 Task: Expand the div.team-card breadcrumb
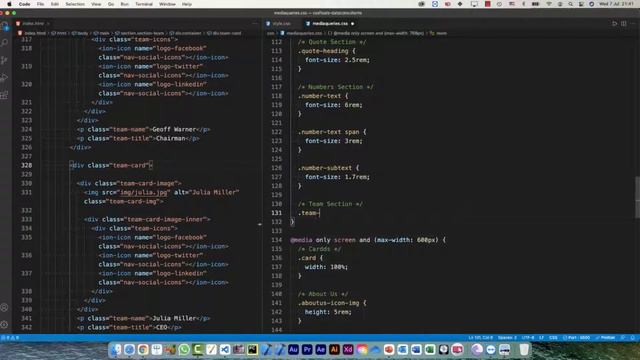click(x=224, y=33)
